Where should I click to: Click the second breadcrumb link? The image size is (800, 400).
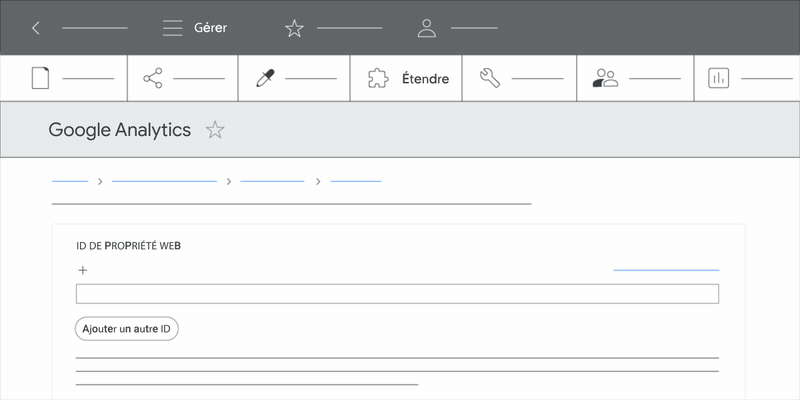coord(164,181)
